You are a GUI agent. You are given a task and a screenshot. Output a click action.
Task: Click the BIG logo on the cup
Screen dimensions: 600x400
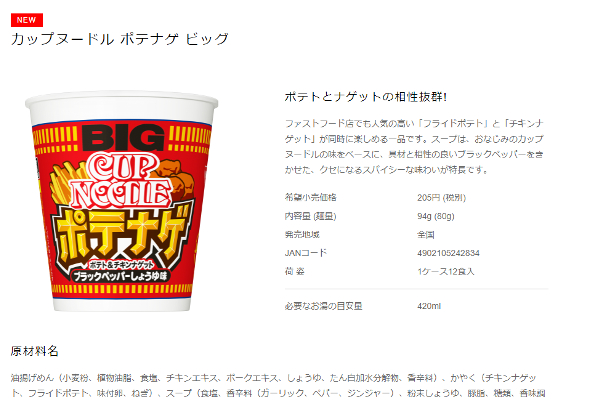tap(123, 137)
